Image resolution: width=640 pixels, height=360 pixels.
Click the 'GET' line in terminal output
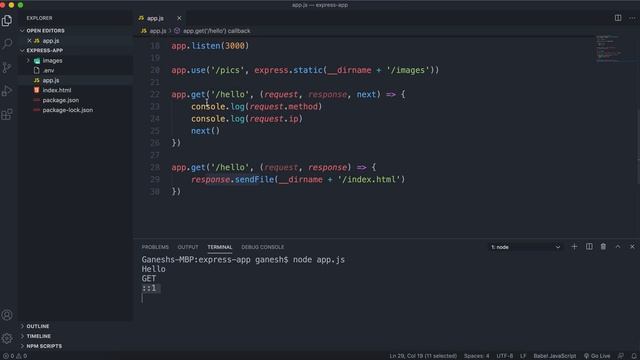(149, 278)
